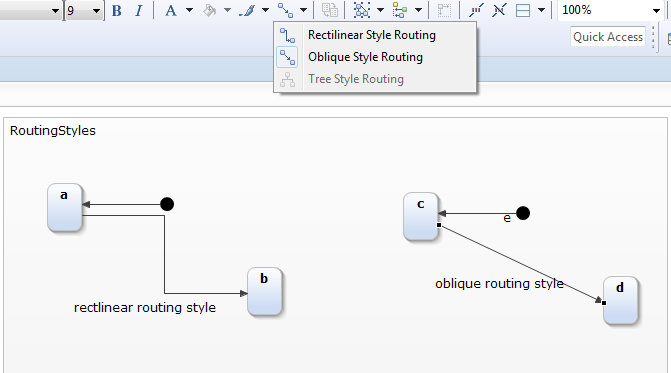Open the font name dropdown arrow

click(55, 11)
